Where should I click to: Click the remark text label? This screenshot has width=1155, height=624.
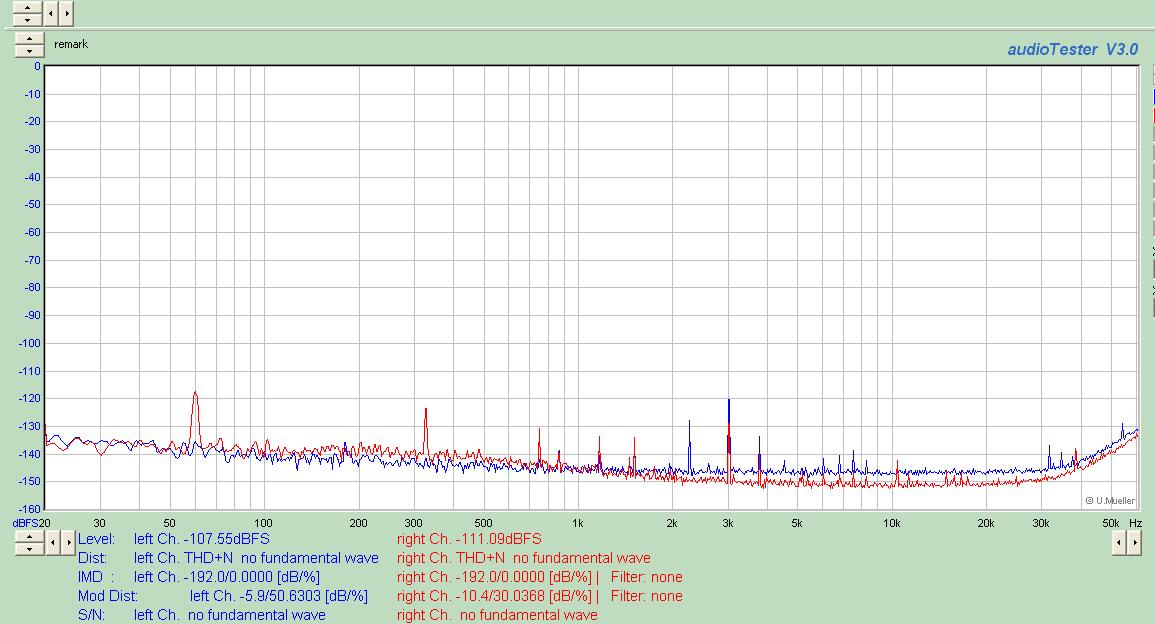[x=71, y=44]
